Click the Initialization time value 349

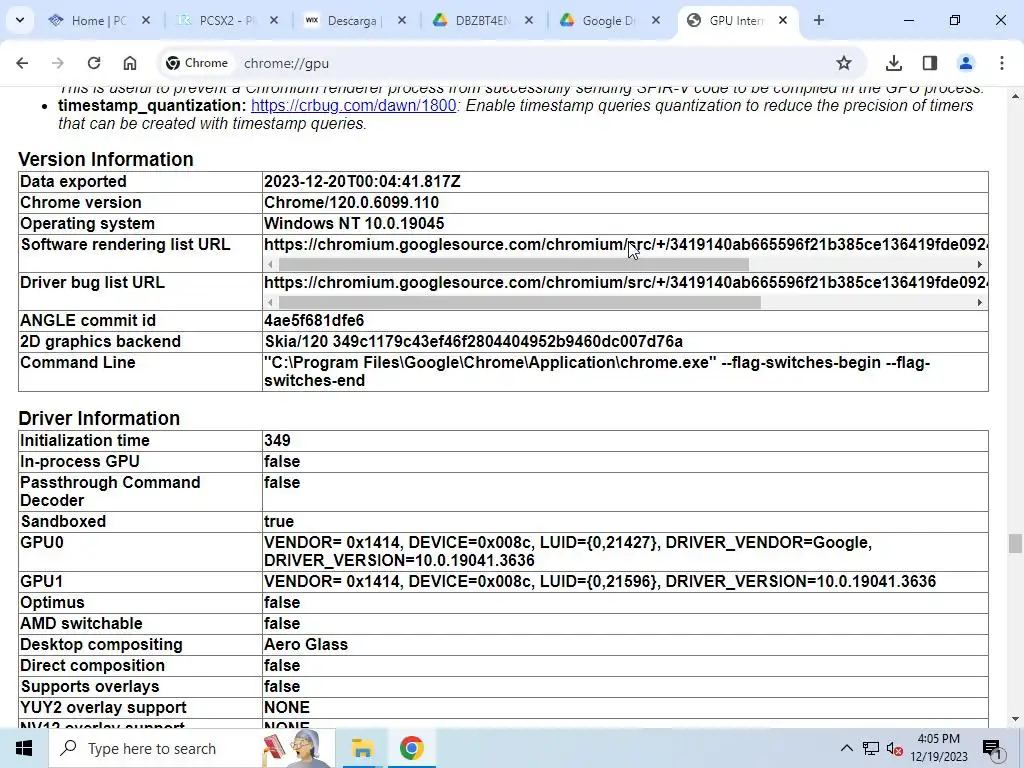click(x=278, y=440)
